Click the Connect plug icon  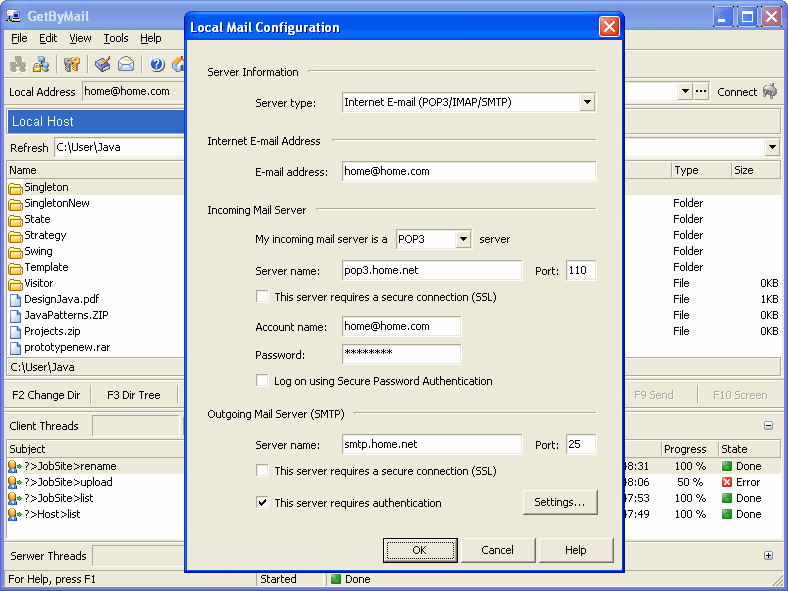pyautogui.click(x=769, y=91)
